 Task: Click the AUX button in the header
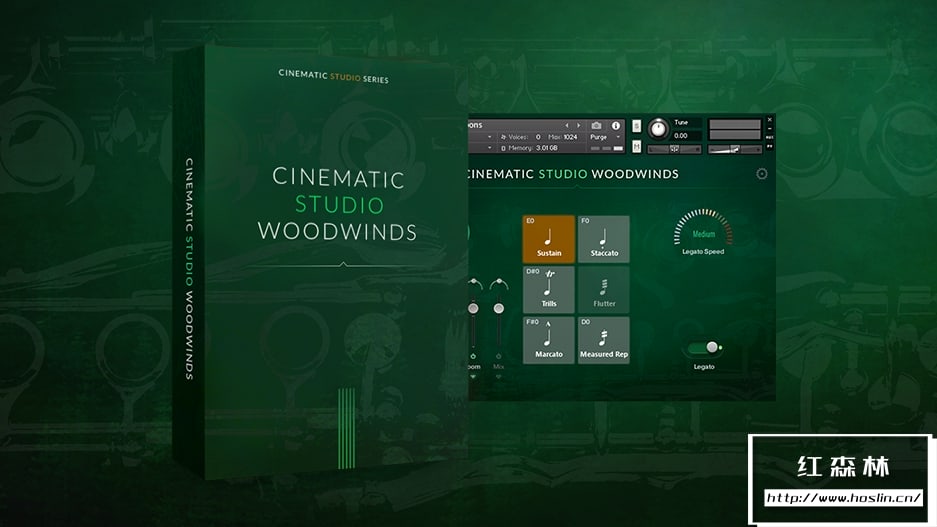[x=770, y=137]
